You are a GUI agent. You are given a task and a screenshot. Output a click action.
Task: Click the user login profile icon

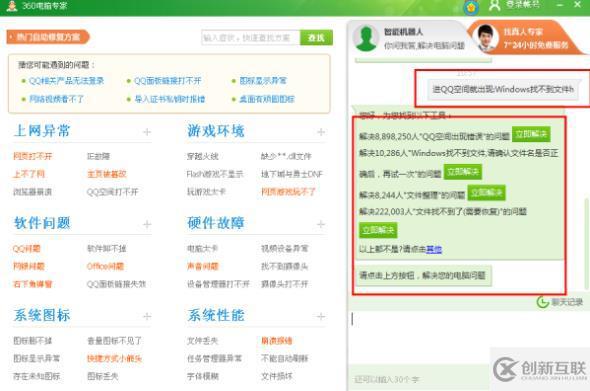click(495, 5)
